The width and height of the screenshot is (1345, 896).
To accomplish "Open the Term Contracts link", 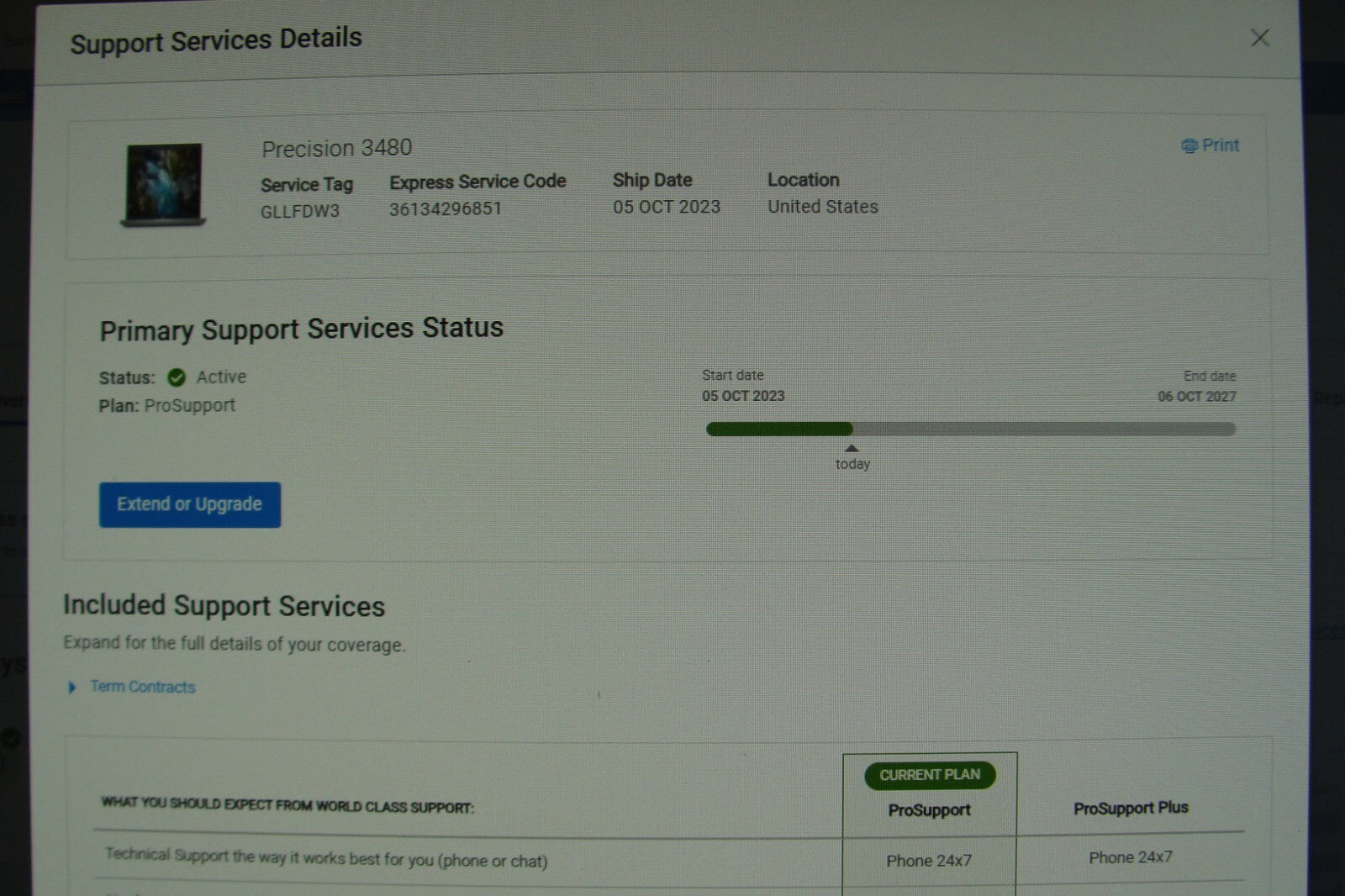I will [x=142, y=687].
